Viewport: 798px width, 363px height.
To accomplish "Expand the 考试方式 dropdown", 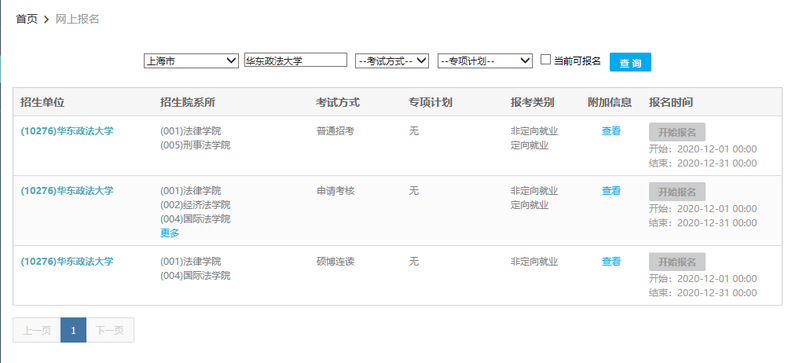I will [x=392, y=61].
